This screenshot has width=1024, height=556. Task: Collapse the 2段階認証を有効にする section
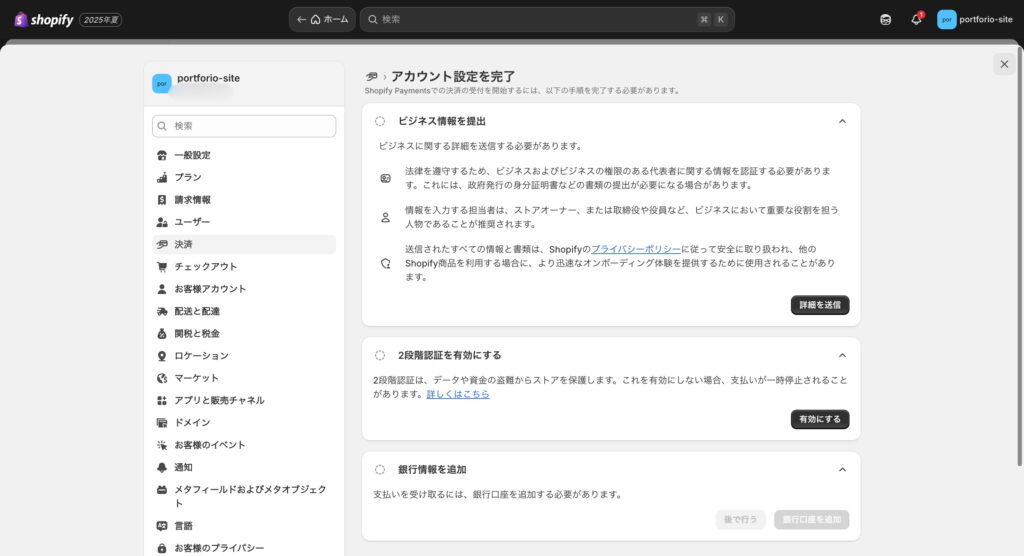pos(842,355)
